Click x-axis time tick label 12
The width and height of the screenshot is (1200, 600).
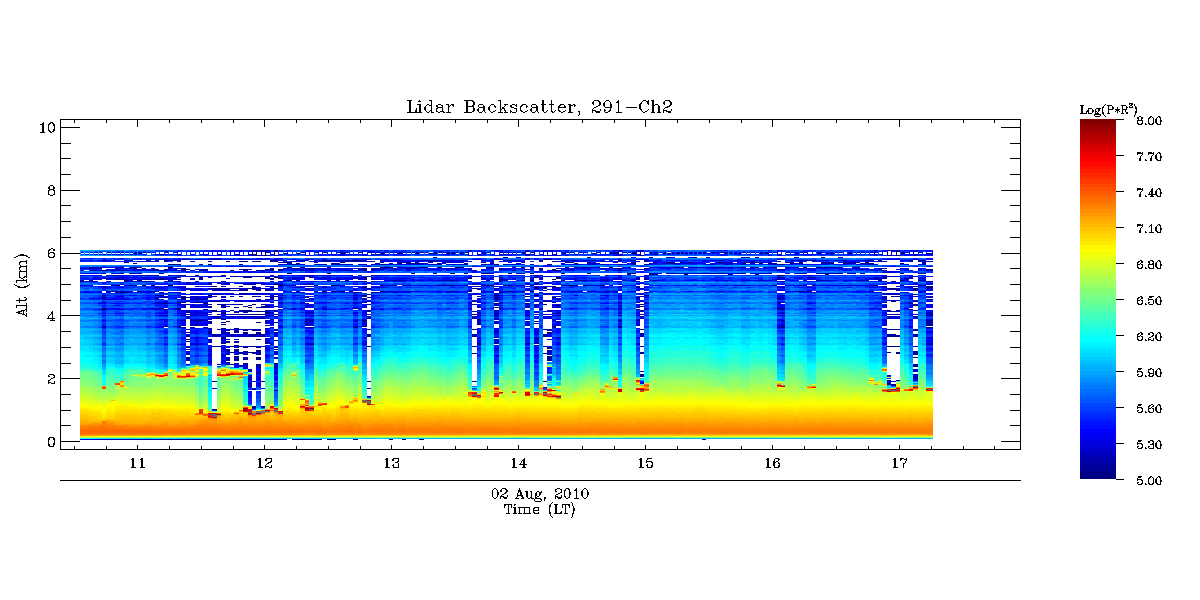point(265,463)
